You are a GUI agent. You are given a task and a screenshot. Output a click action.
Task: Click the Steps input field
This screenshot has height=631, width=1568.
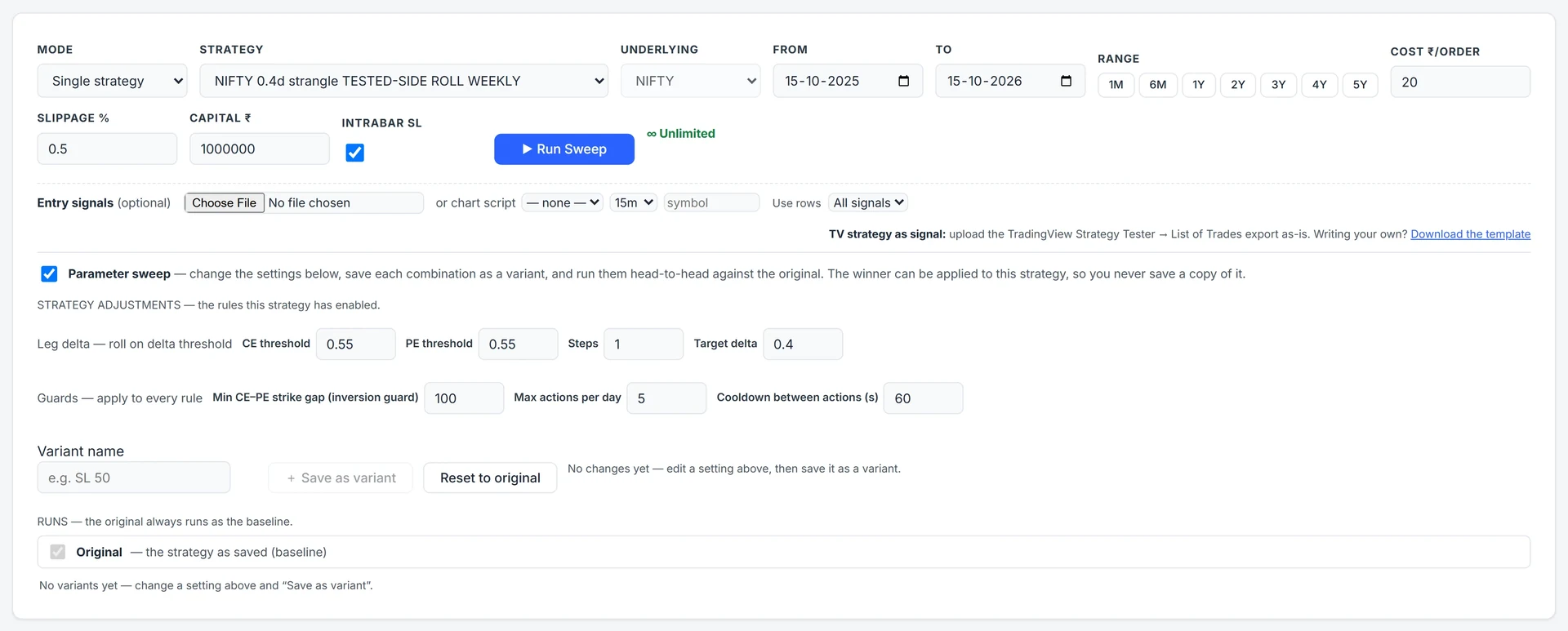pos(644,344)
